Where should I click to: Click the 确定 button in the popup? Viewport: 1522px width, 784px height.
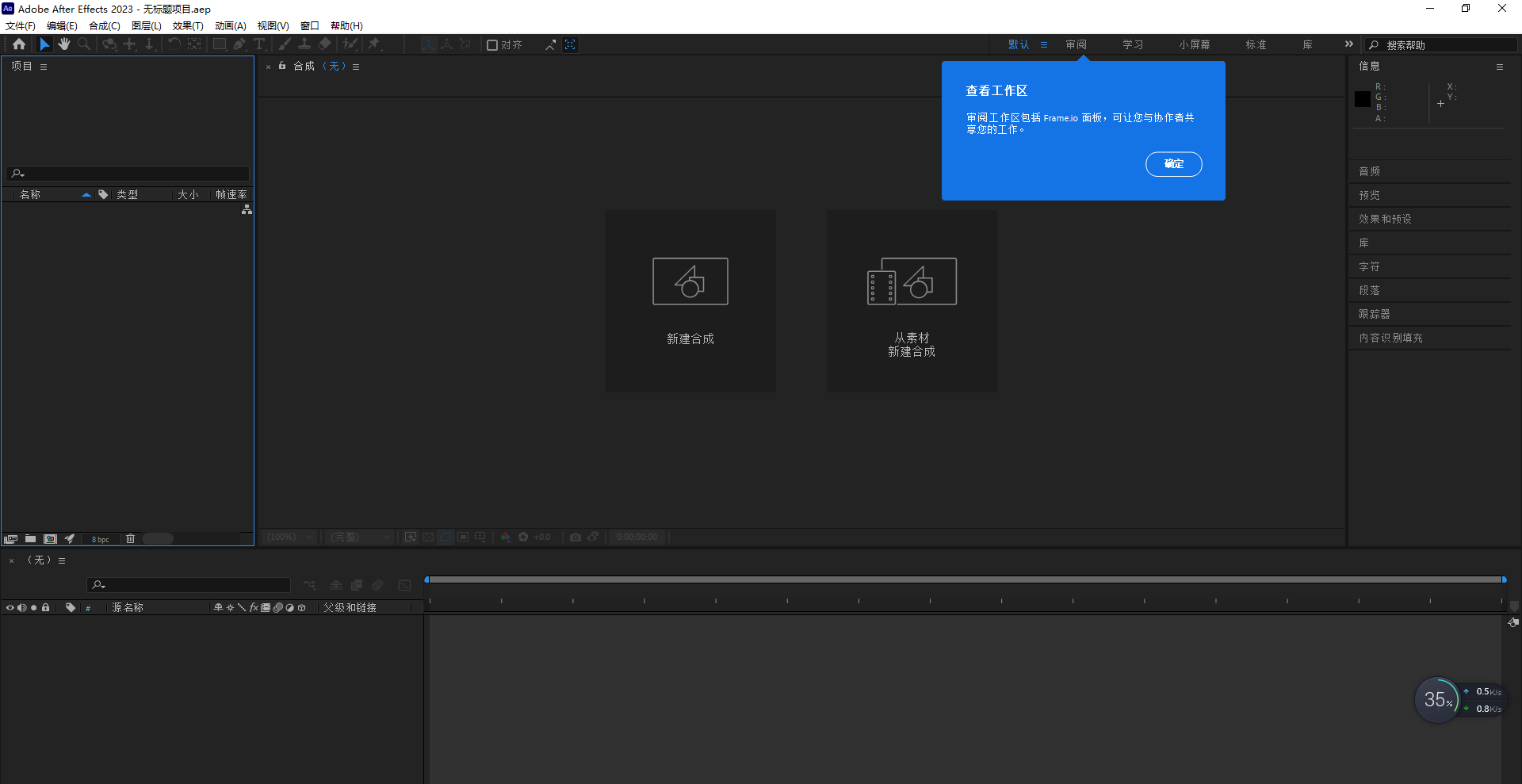tap(1173, 164)
